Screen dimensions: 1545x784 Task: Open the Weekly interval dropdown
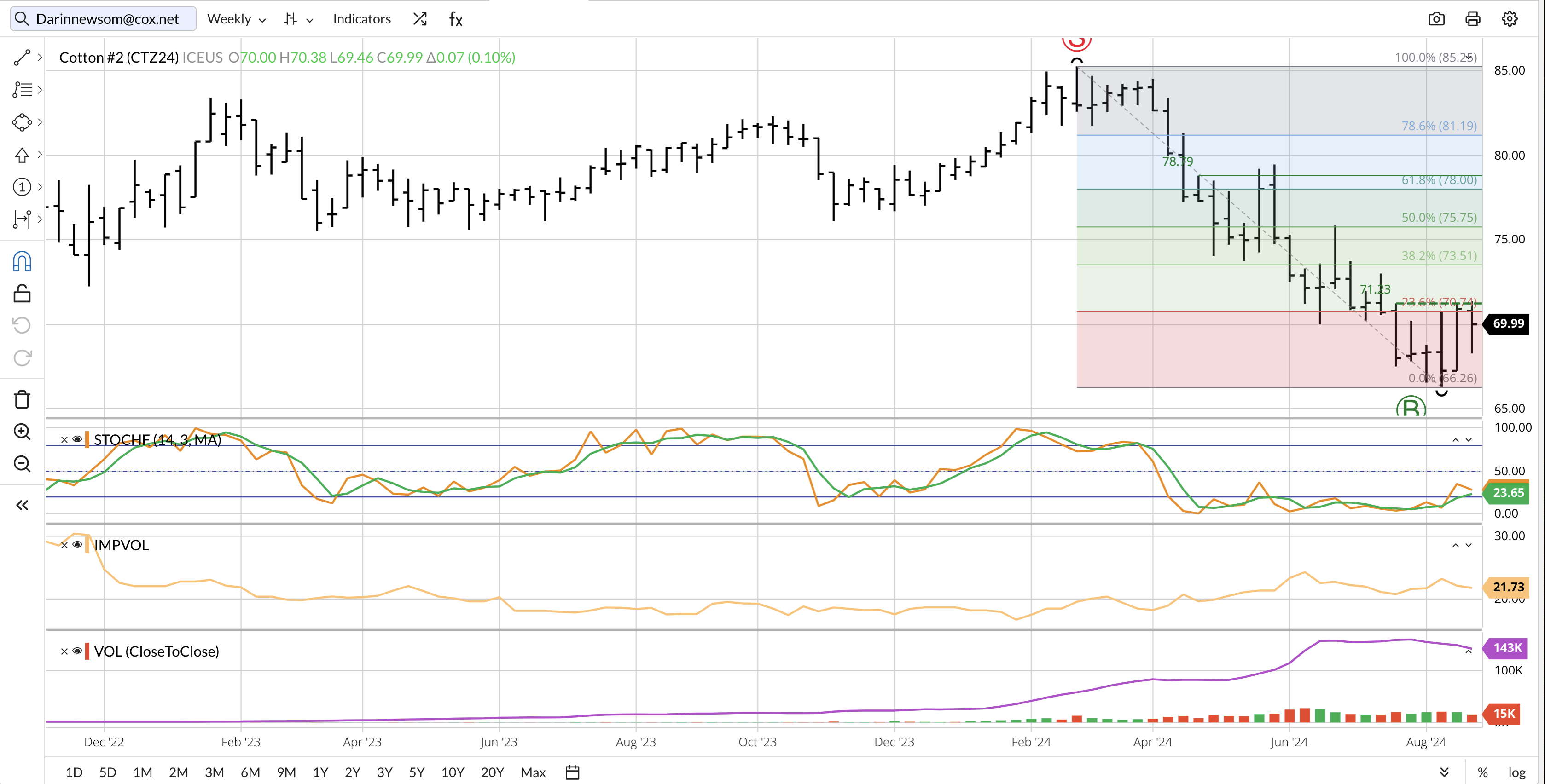coord(236,19)
